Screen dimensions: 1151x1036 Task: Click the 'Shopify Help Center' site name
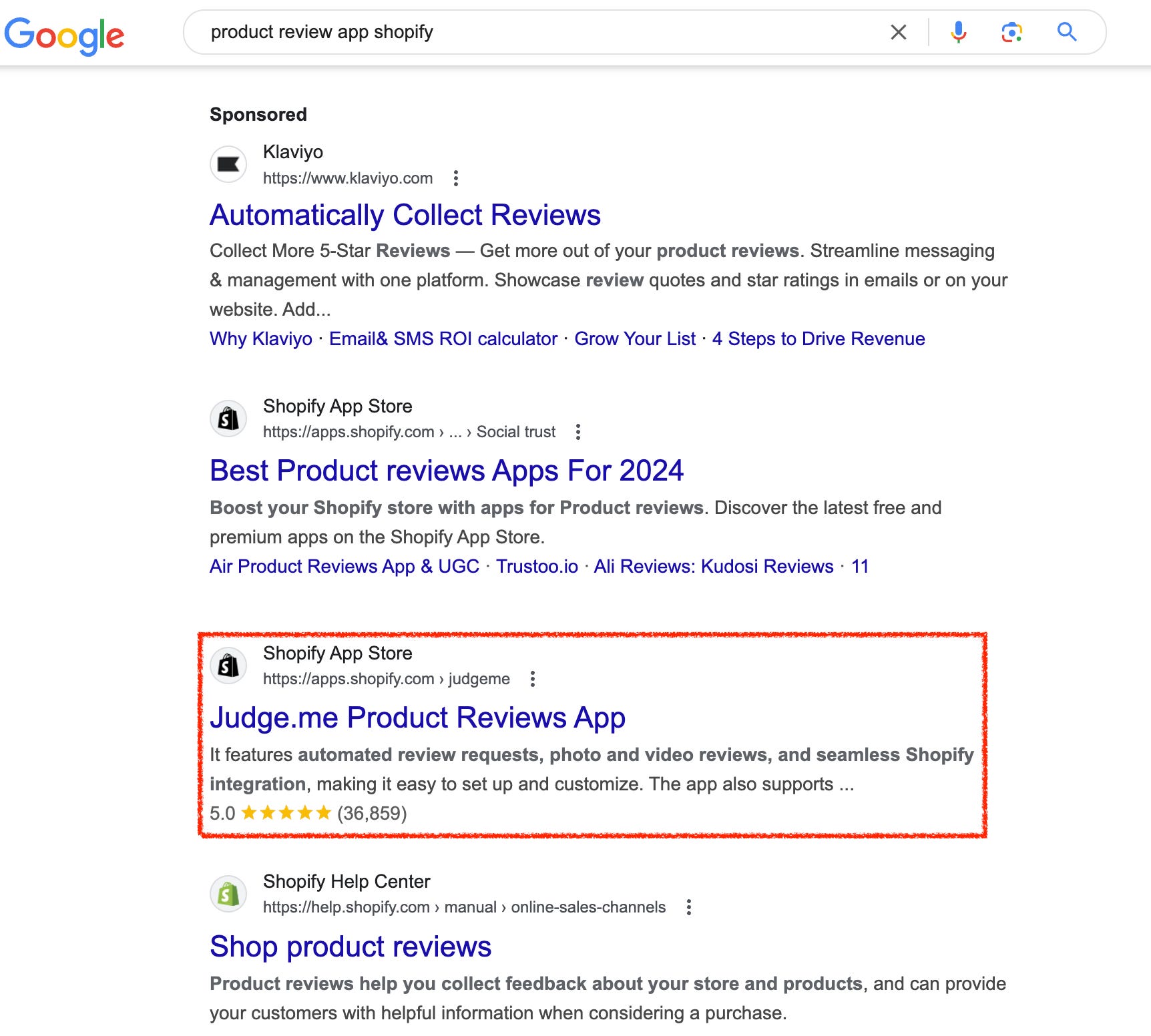347,882
